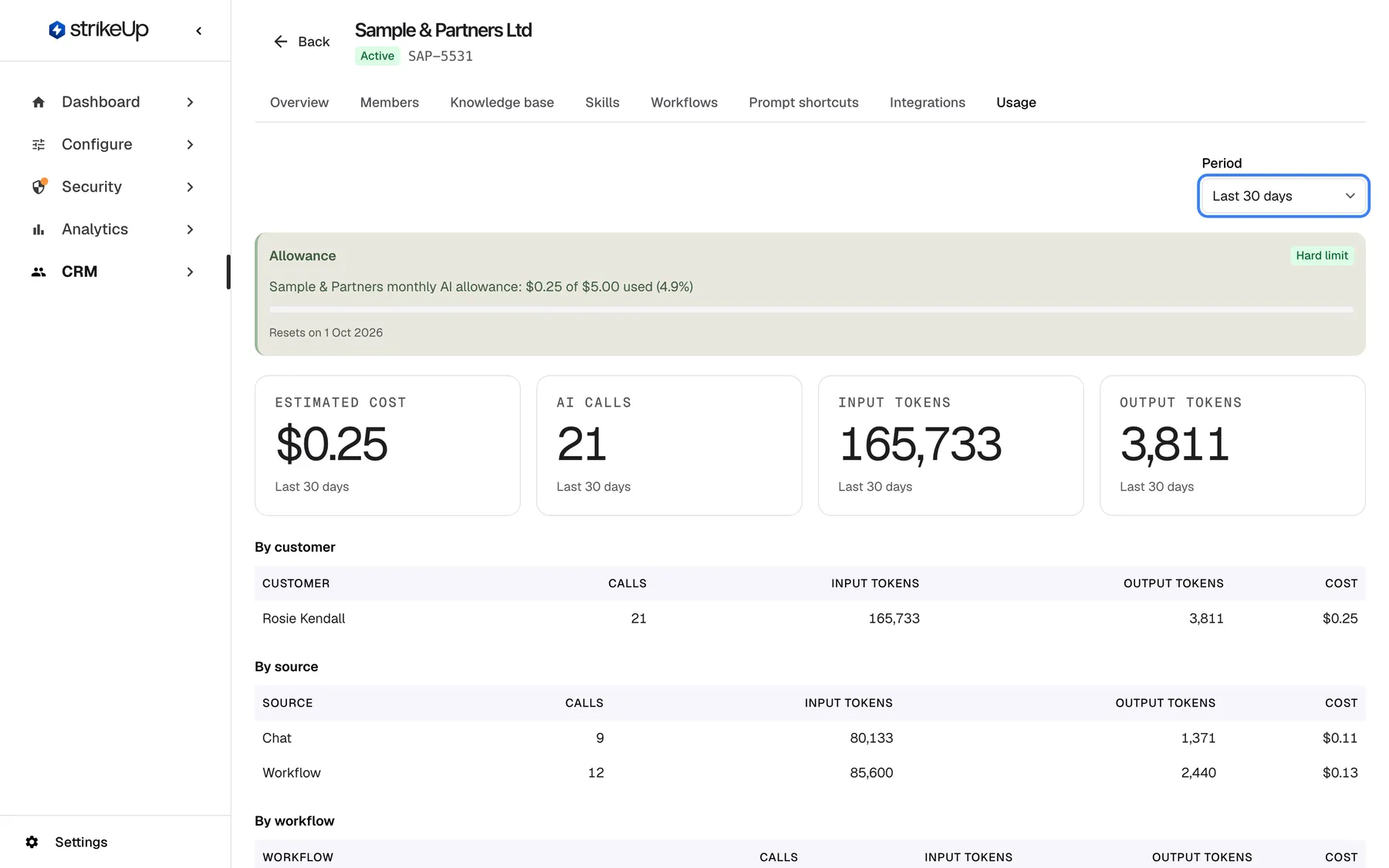Viewport: 1389px width, 868px height.
Task: Click the SAP-5531 account ID
Action: pyautogui.click(x=441, y=56)
